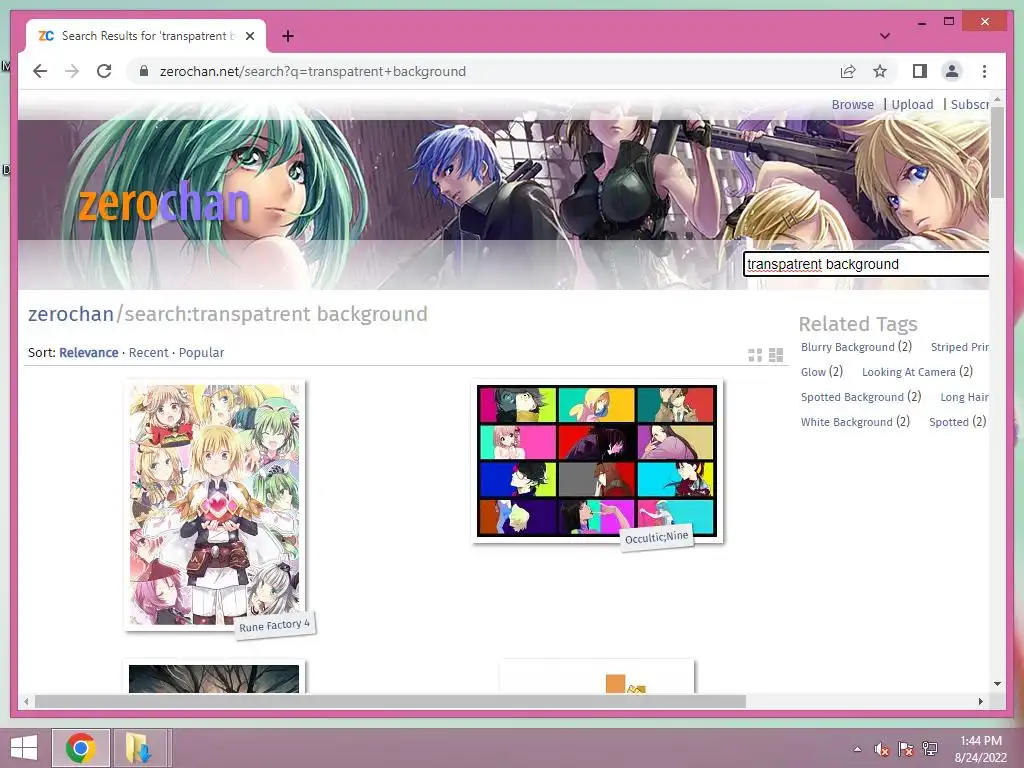Viewport: 1024px width, 768px height.
Task: Open Long Hair related tag
Action: coord(964,396)
